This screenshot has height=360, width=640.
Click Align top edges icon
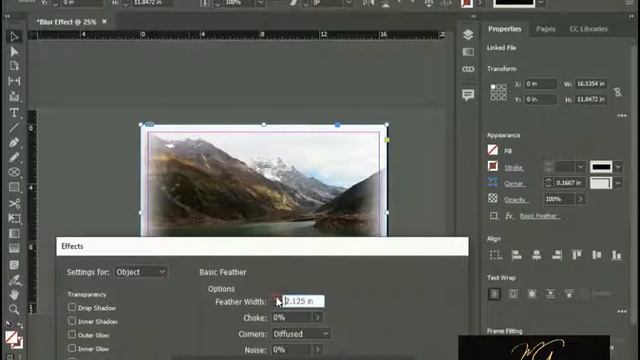click(x=577, y=255)
